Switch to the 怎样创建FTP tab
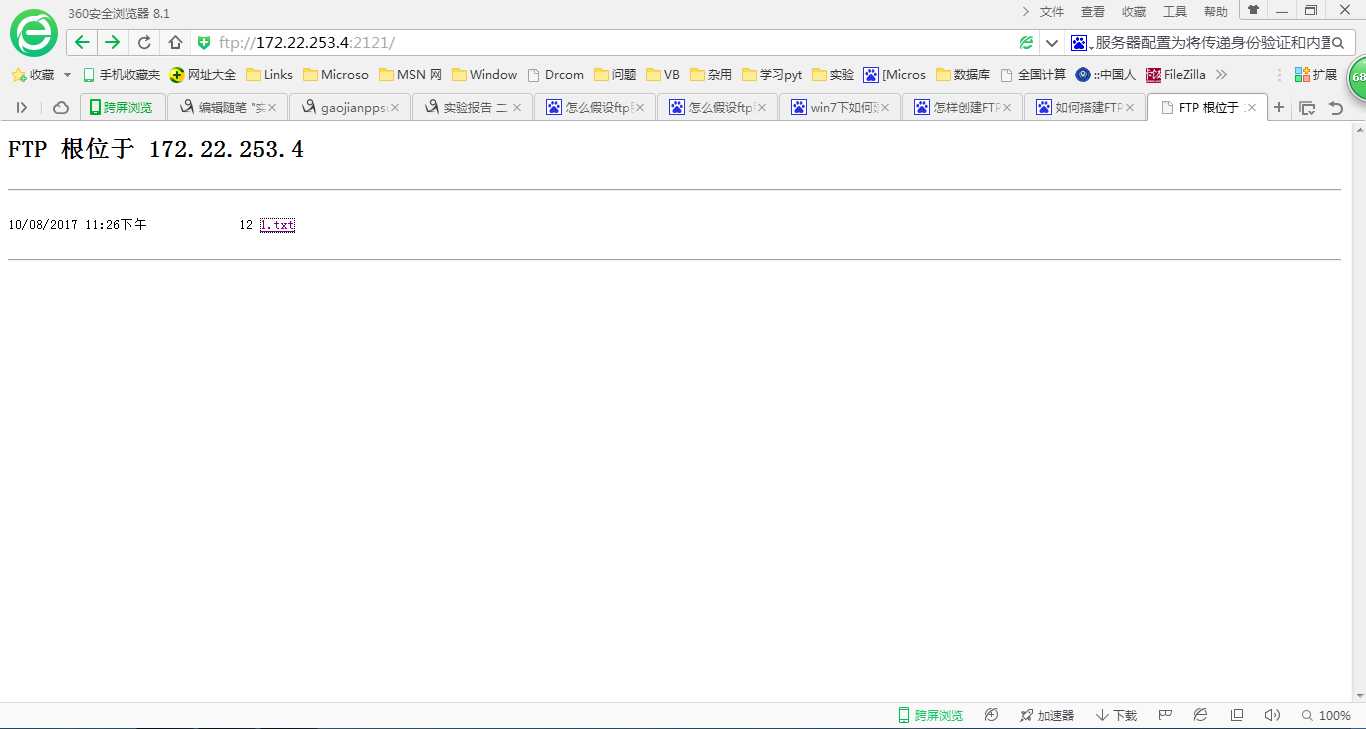The image size is (1366, 729). (x=963, y=107)
